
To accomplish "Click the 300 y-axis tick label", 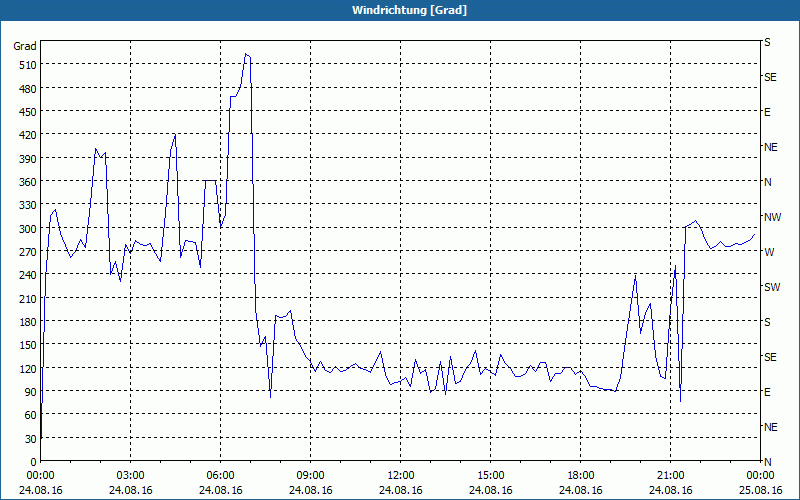I will point(28,229).
